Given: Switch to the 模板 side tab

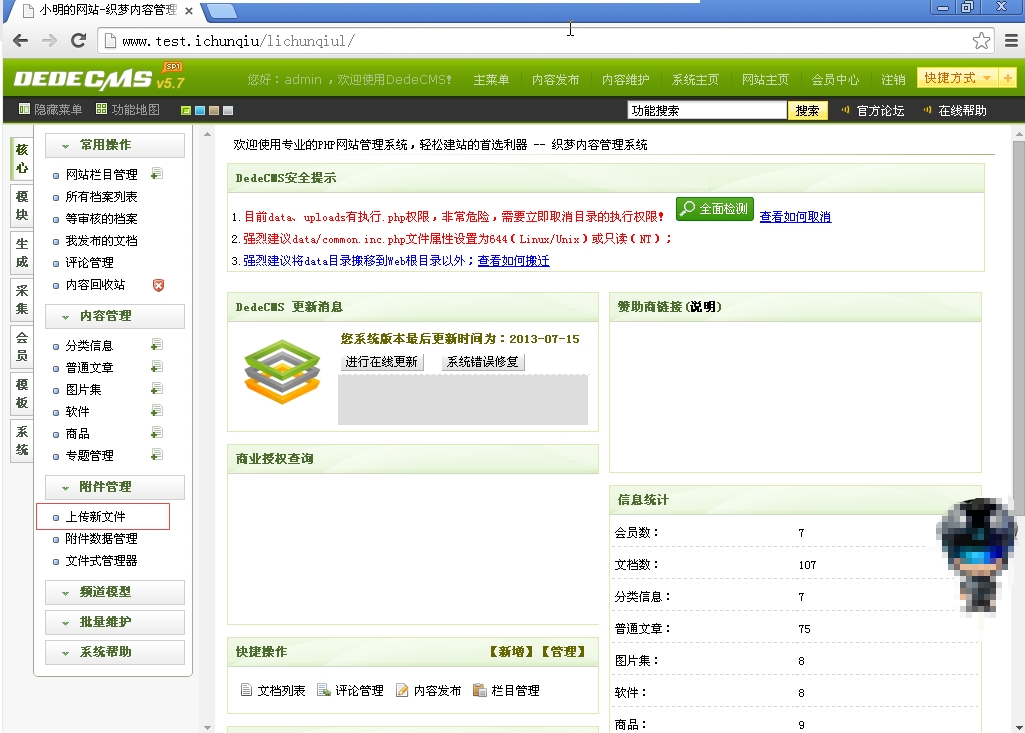Looking at the screenshot, I should pyautogui.click(x=22, y=394).
